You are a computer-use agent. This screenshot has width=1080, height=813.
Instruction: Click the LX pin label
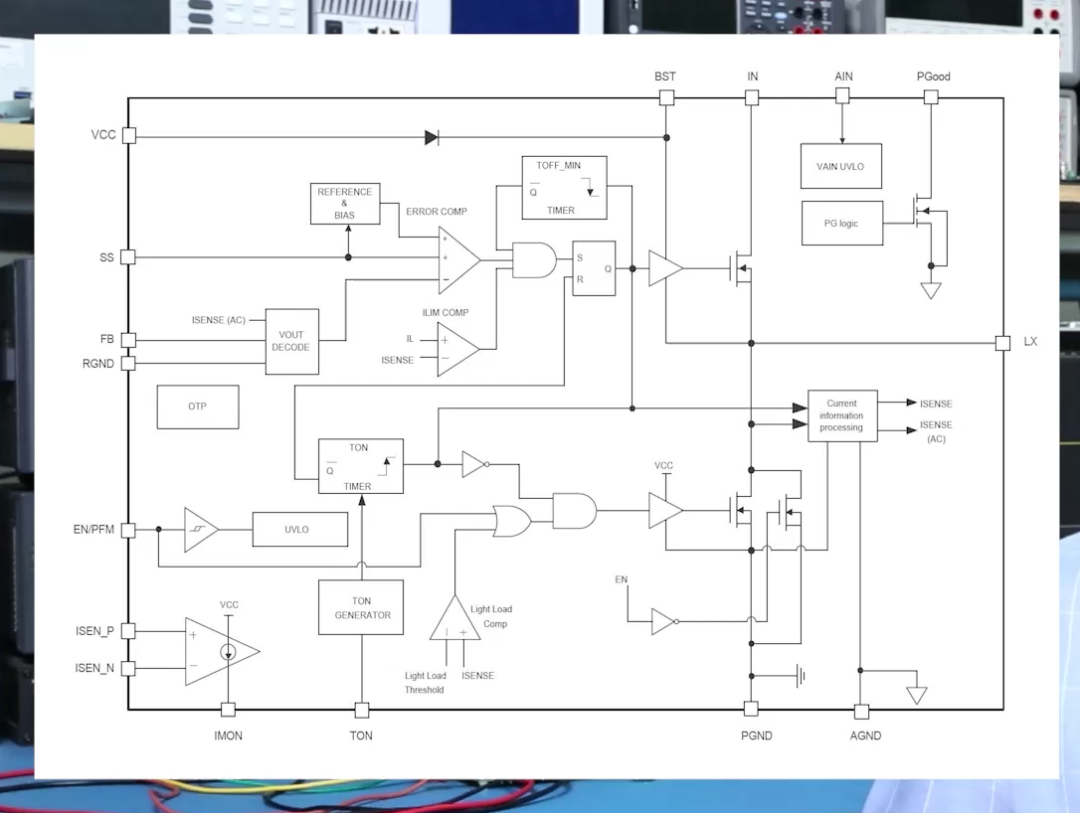(x=1030, y=342)
